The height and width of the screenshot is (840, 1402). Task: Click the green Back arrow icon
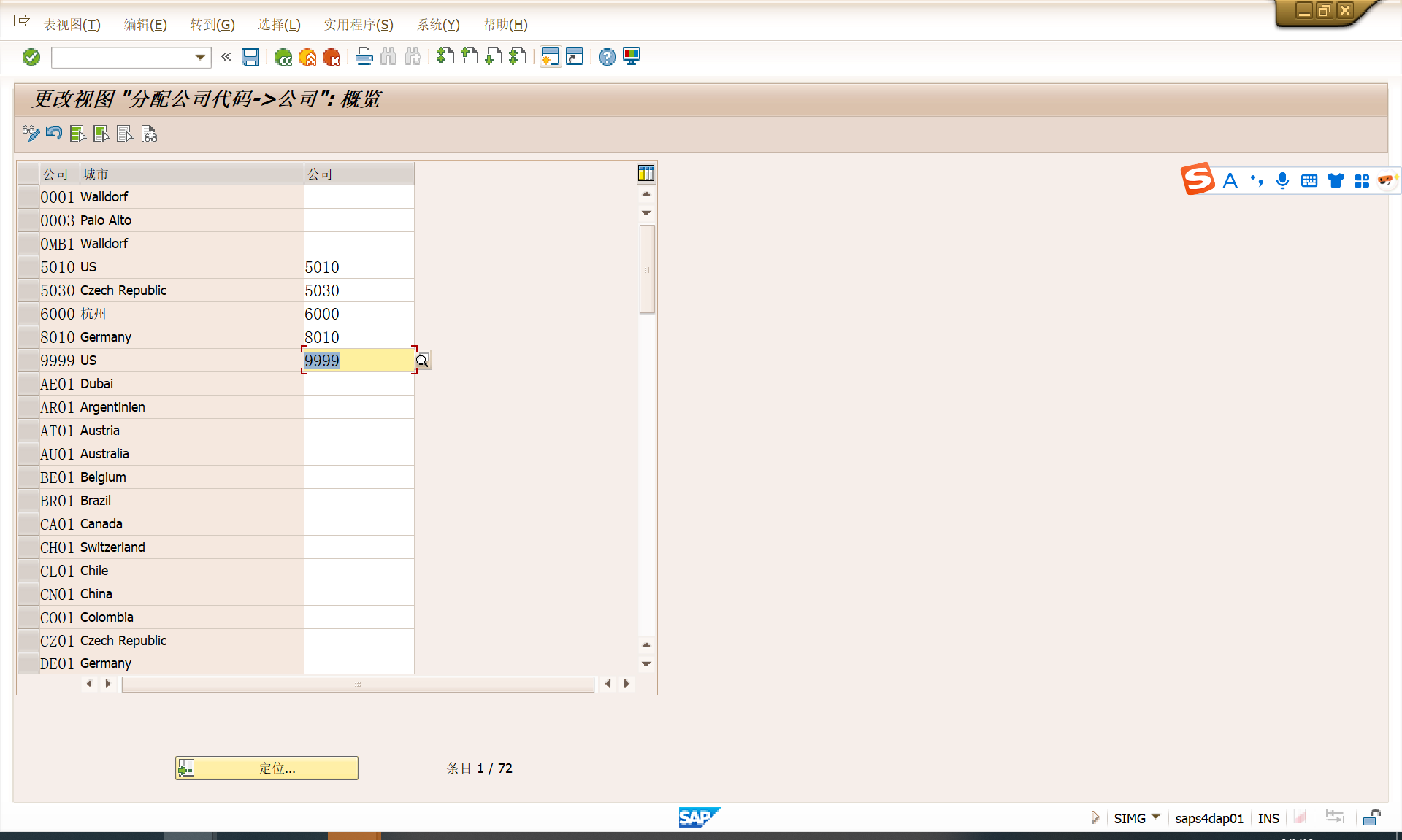(x=283, y=57)
